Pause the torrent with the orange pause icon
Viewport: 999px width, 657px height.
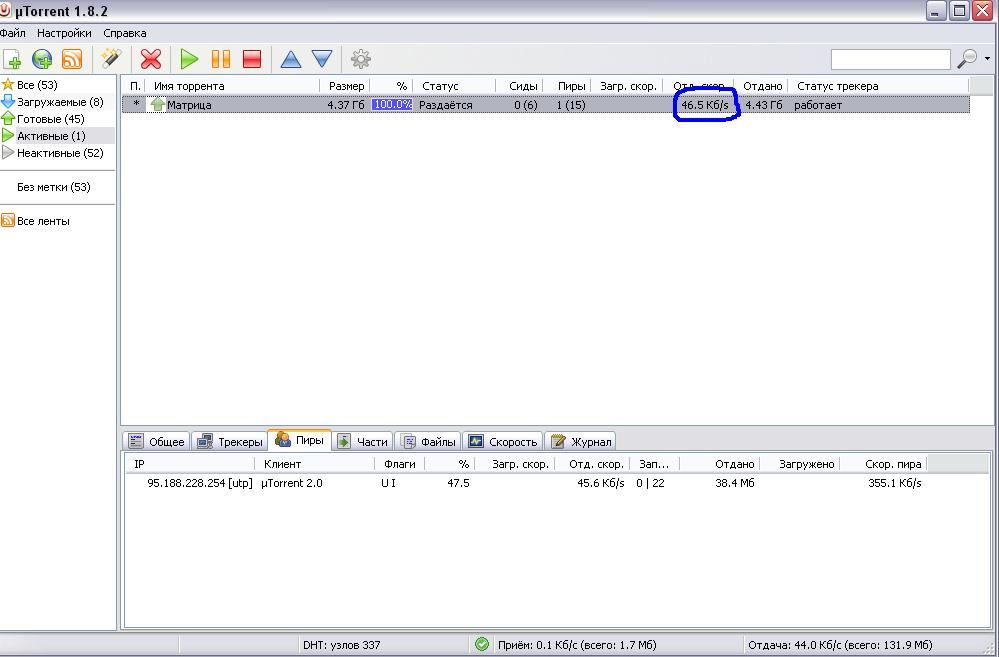220,60
